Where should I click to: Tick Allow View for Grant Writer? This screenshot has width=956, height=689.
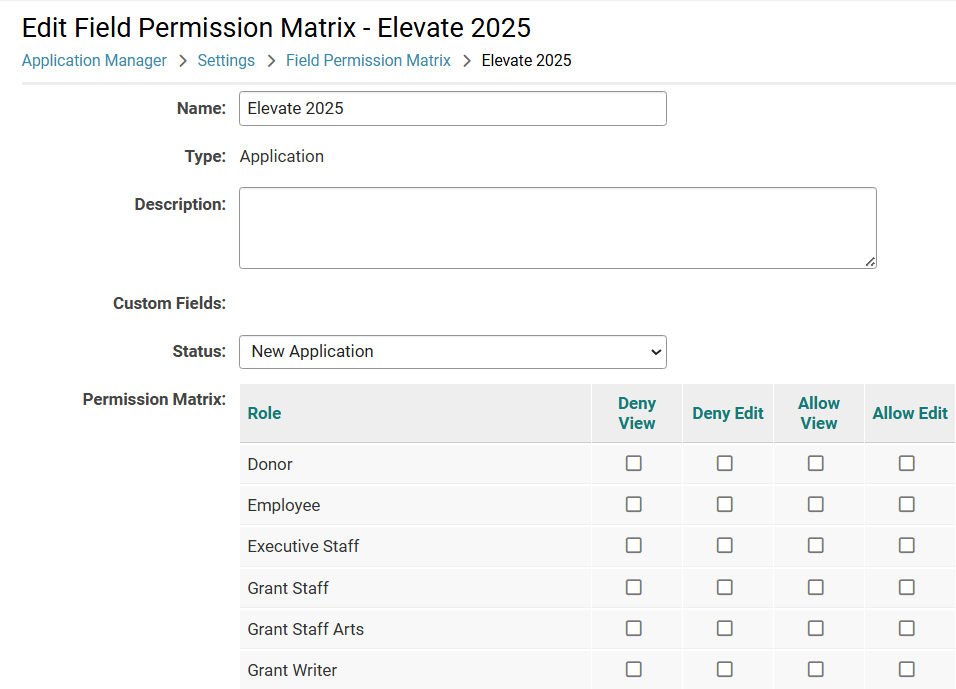pyautogui.click(x=816, y=669)
